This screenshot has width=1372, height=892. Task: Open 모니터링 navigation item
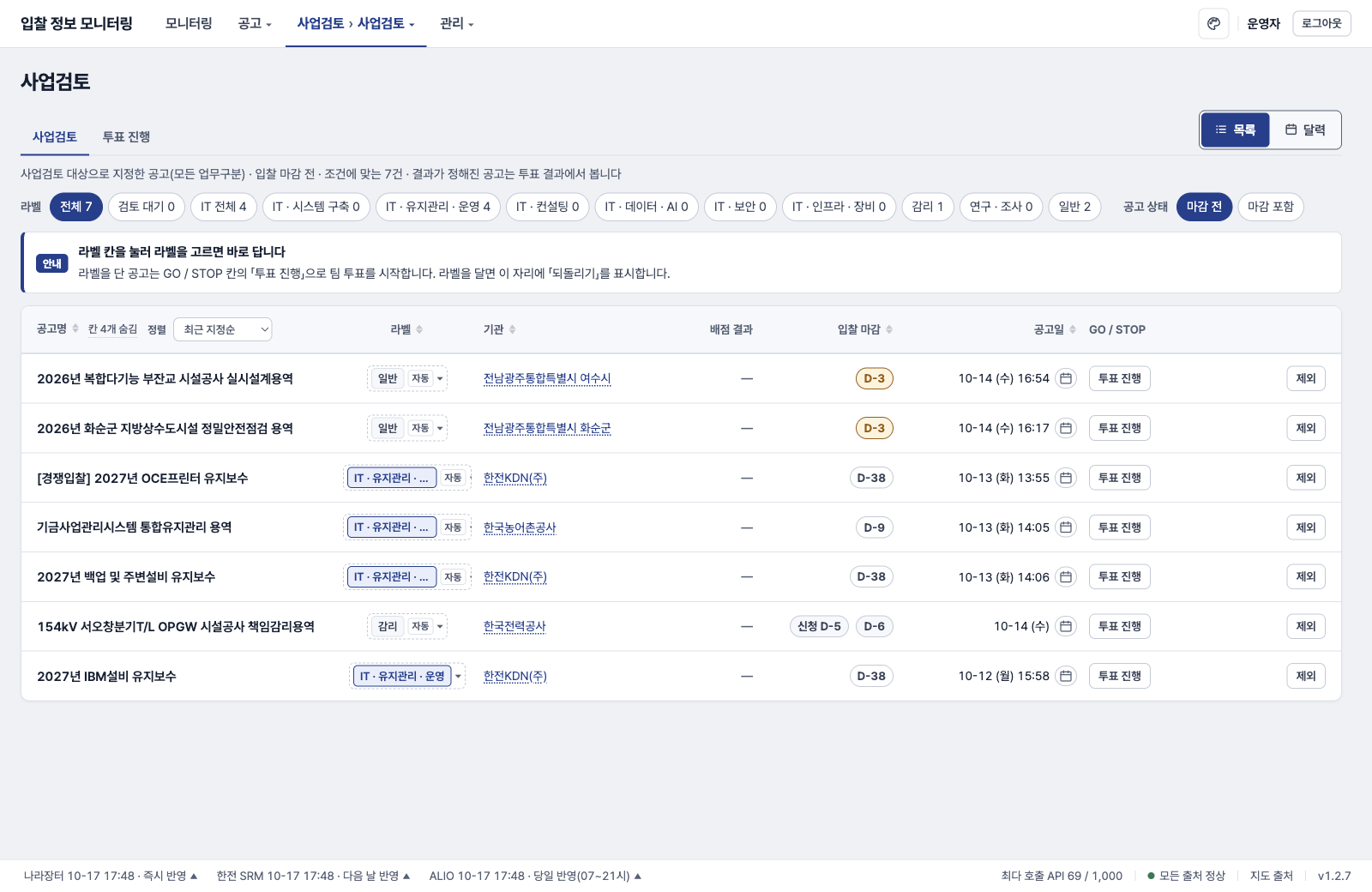click(x=189, y=24)
